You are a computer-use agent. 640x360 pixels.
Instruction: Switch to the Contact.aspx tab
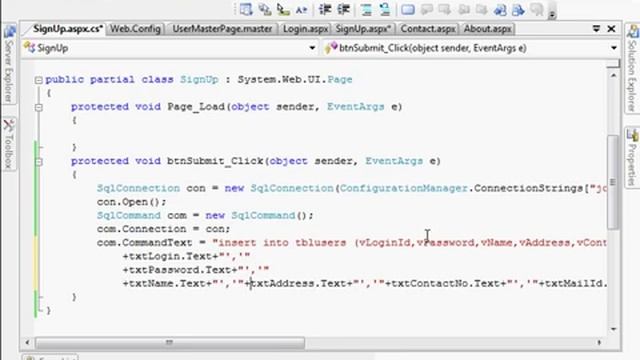tap(428, 29)
